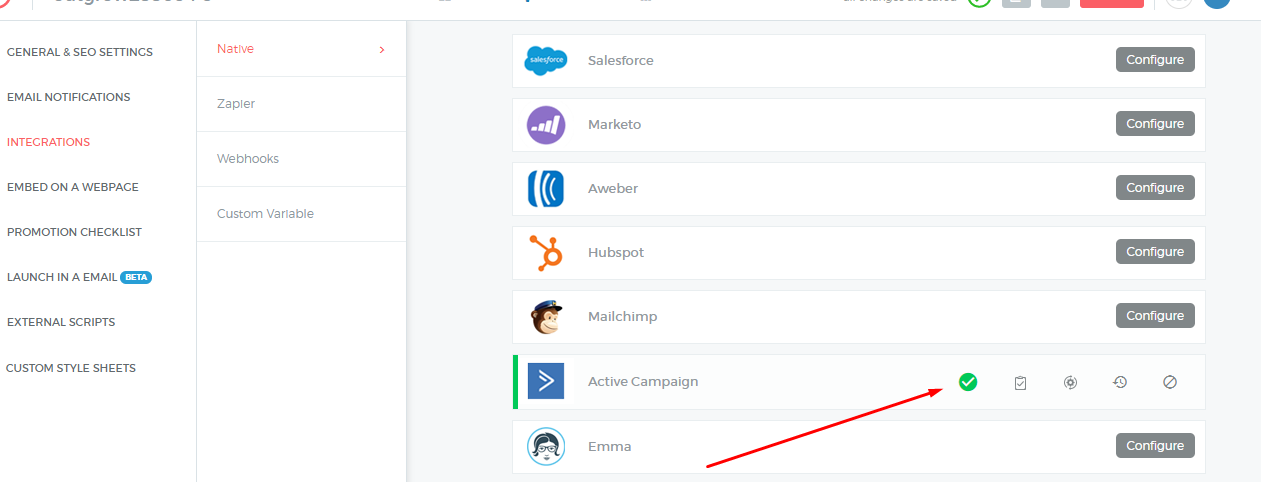
Task: Configure the Mailchimp integration
Action: click(1155, 316)
